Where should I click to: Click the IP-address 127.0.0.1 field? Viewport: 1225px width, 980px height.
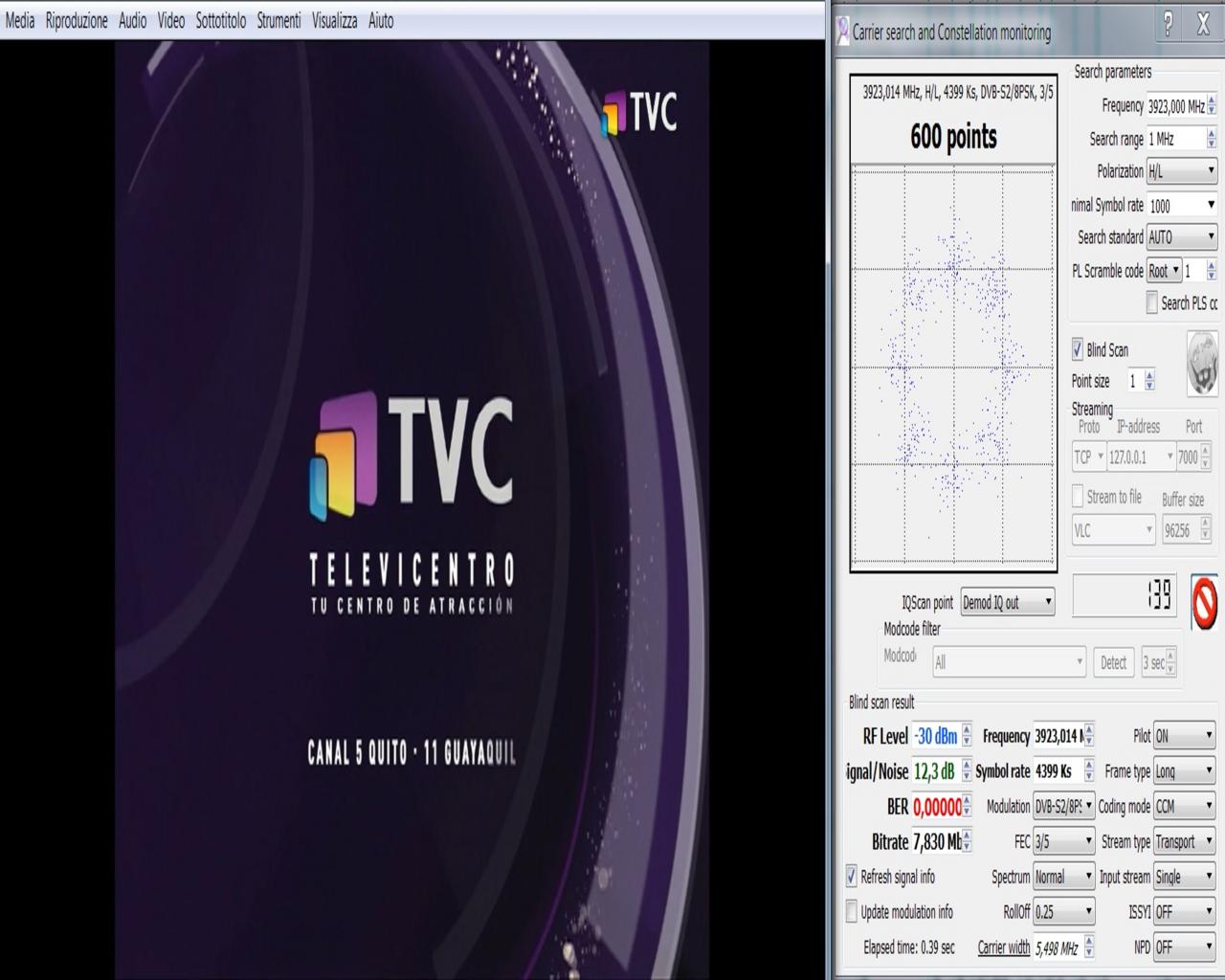point(1142,457)
